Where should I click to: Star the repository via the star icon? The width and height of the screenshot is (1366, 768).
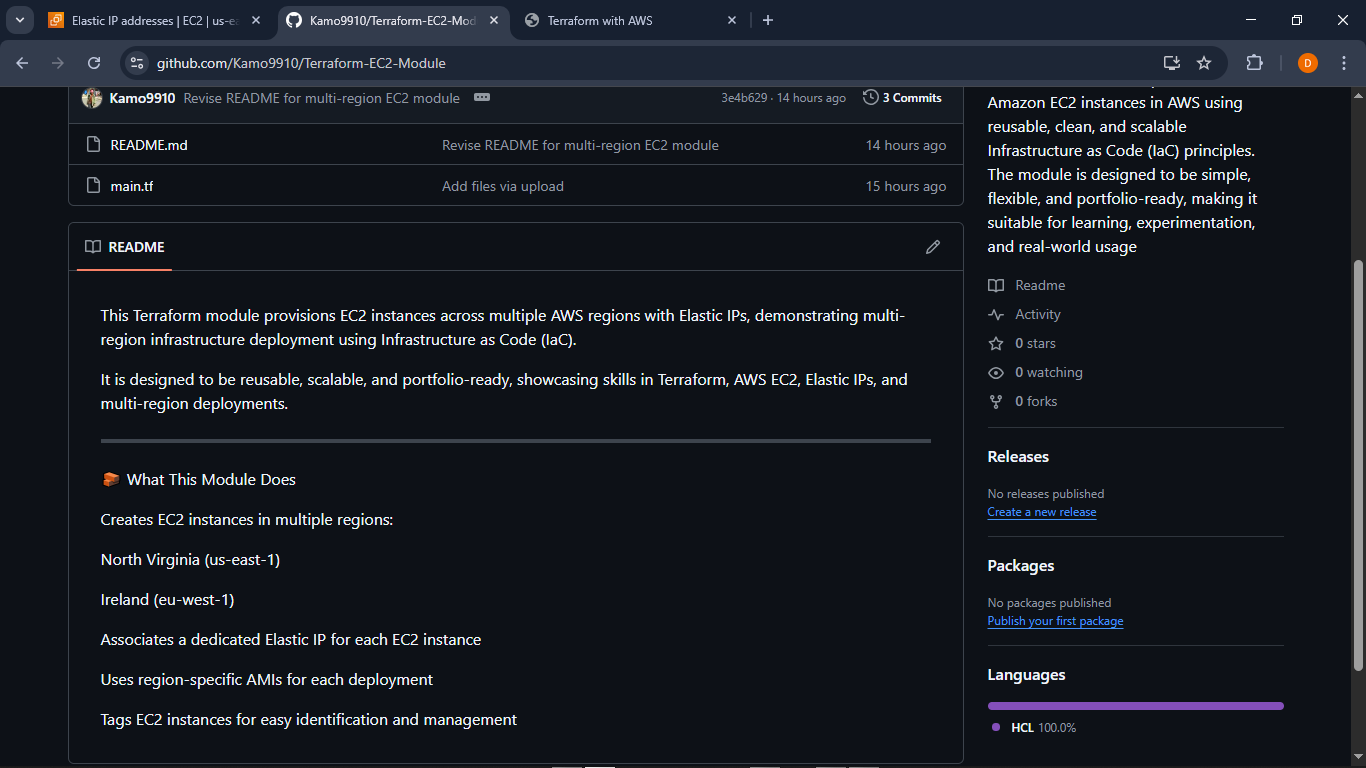[x=996, y=343]
